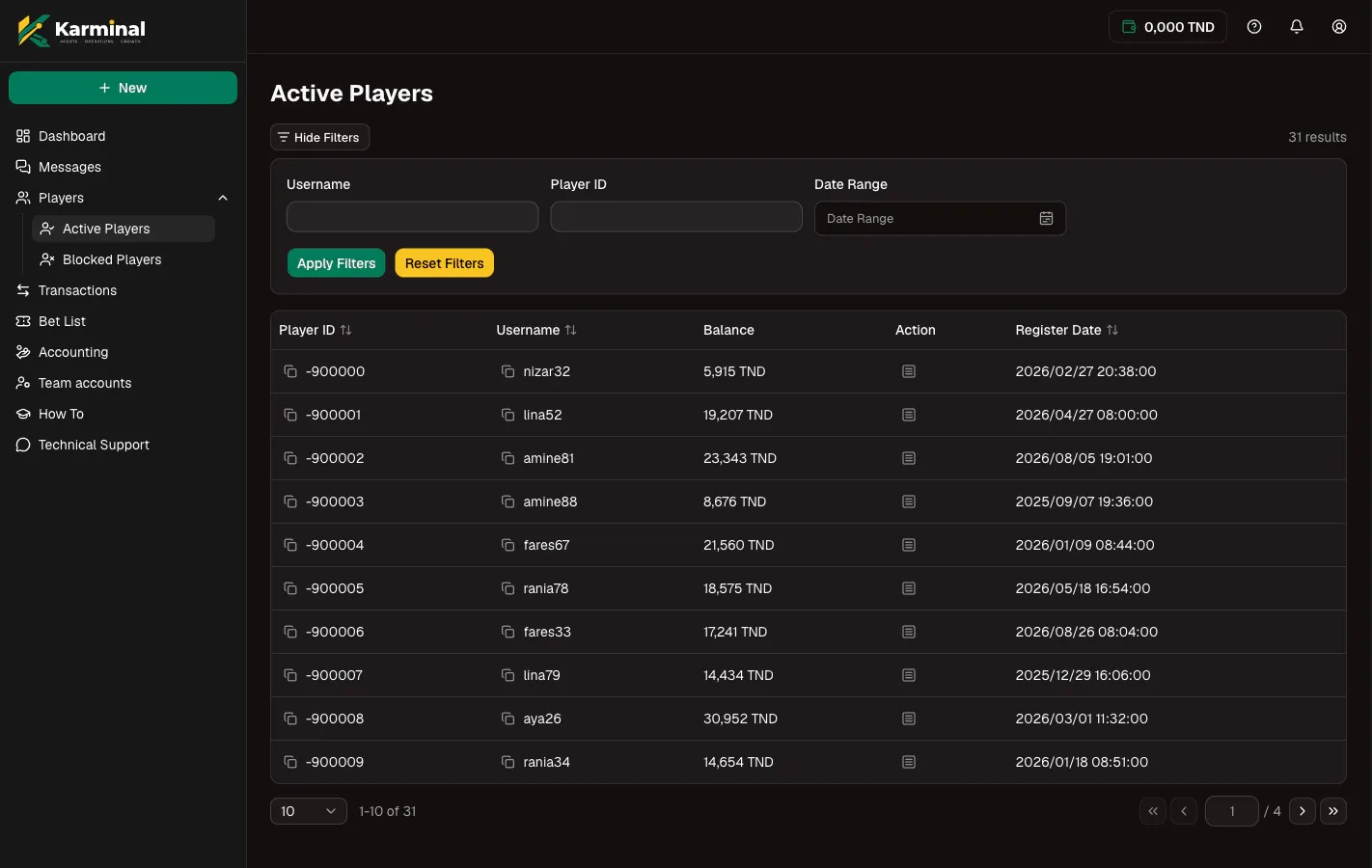Jump to first page of results
This screenshot has width=1372, height=868.
(x=1153, y=811)
